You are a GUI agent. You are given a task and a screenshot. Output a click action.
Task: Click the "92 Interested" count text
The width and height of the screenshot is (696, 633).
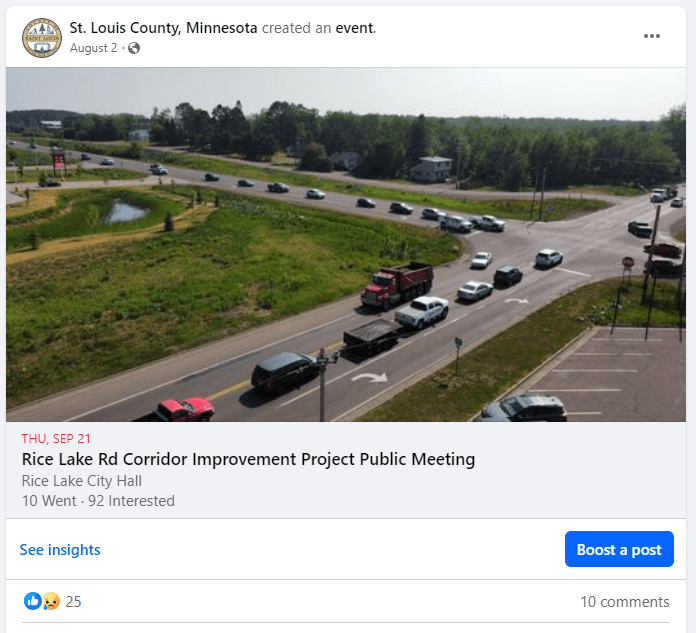(x=131, y=501)
